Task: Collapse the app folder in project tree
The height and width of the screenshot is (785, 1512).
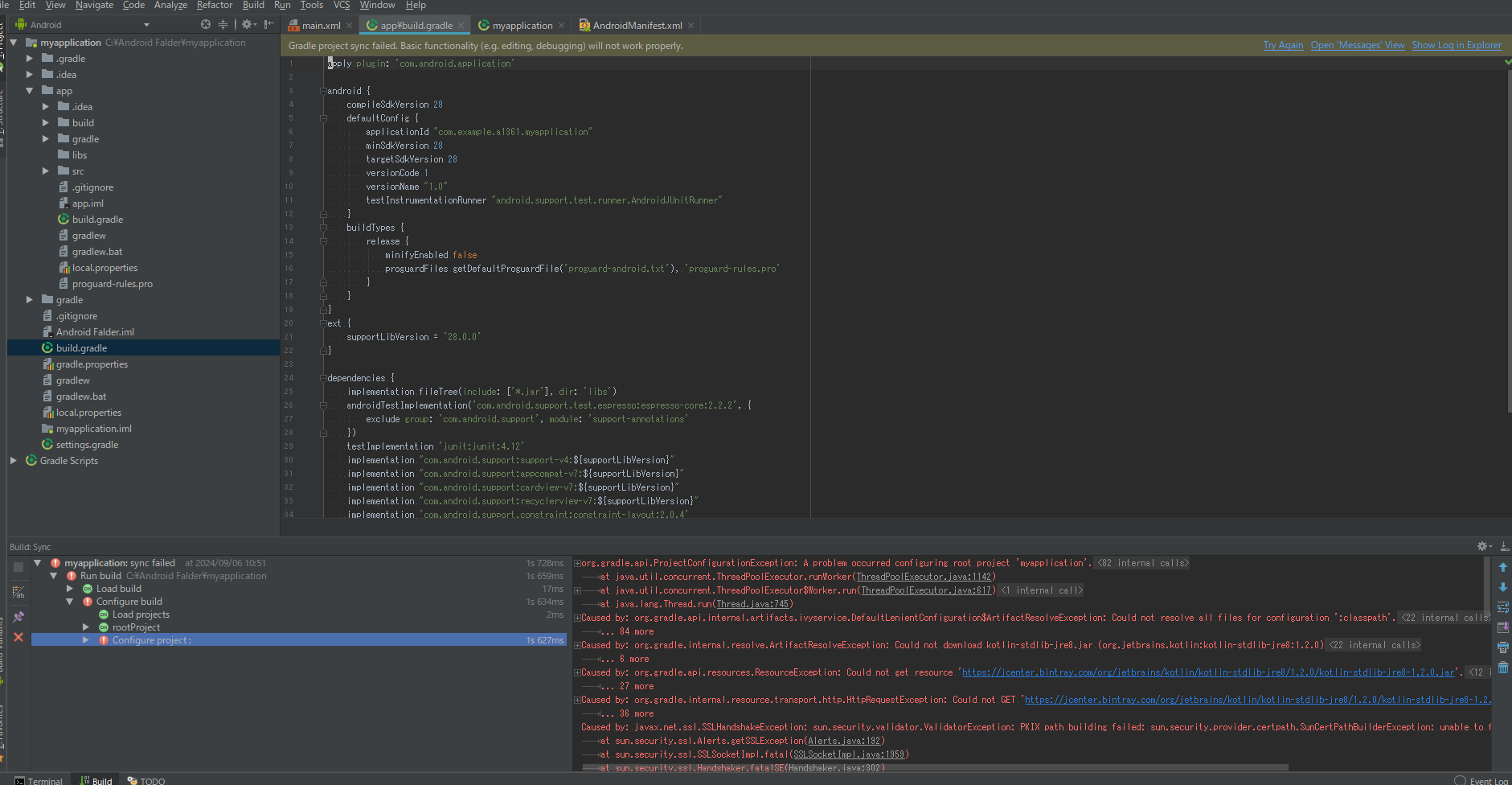Action: pos(30,90)
